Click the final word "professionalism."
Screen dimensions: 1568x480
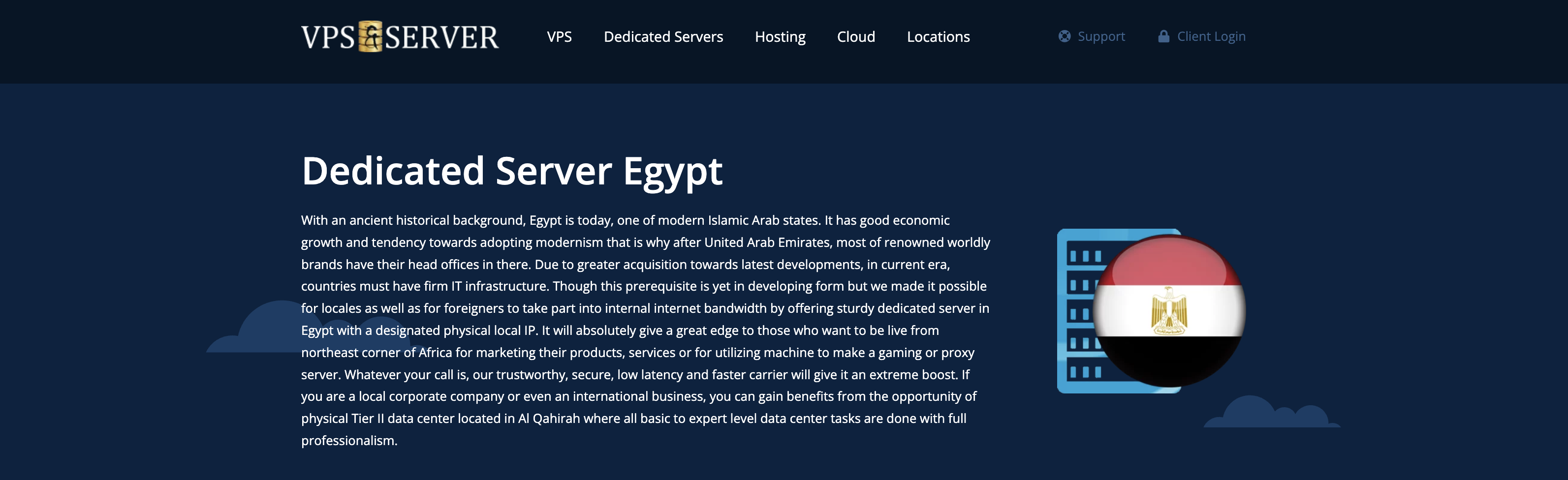click(349, 441)
